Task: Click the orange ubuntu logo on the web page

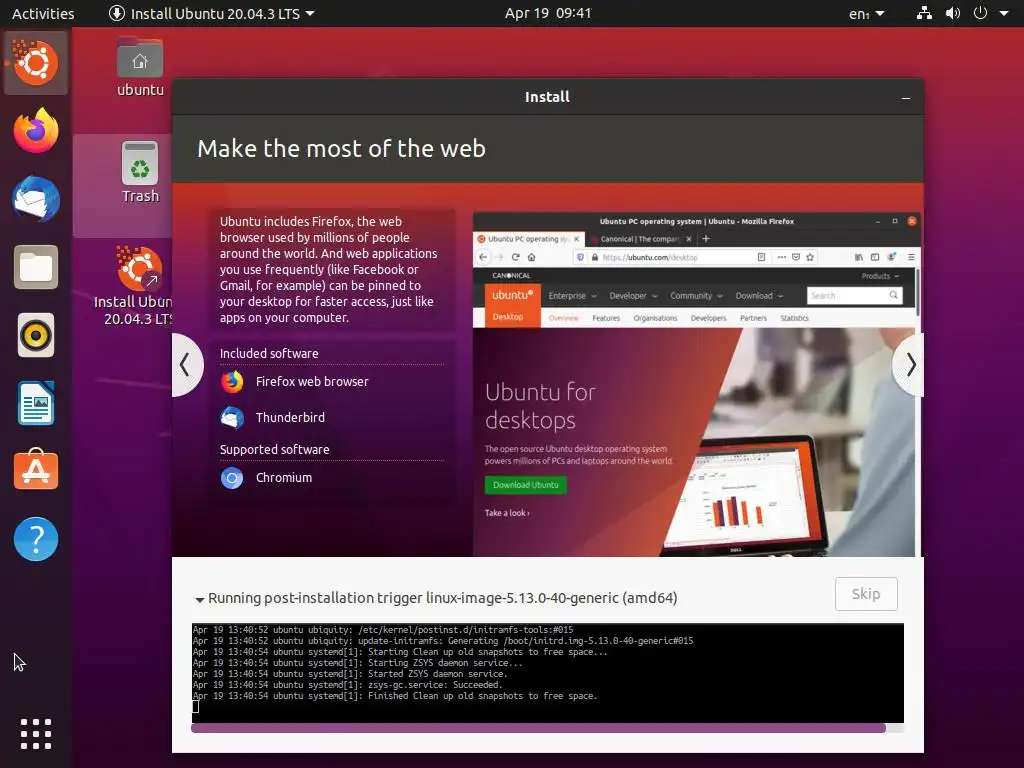Action: click(513, 295)
